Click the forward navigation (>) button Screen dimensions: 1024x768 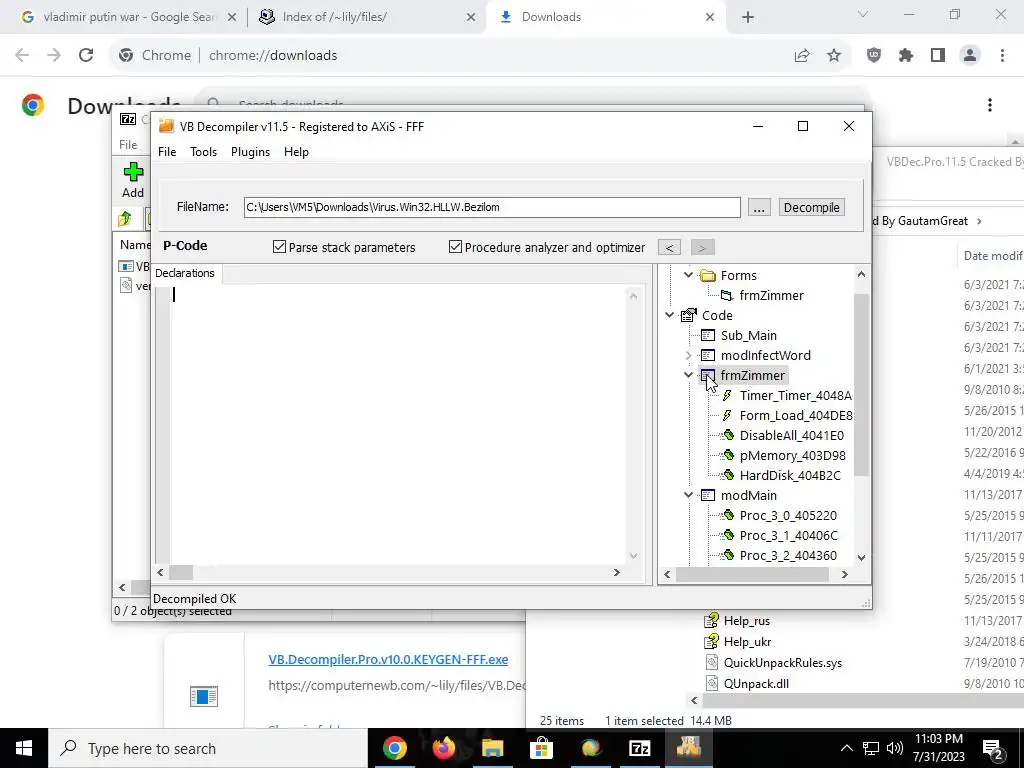tap(702, 248)
